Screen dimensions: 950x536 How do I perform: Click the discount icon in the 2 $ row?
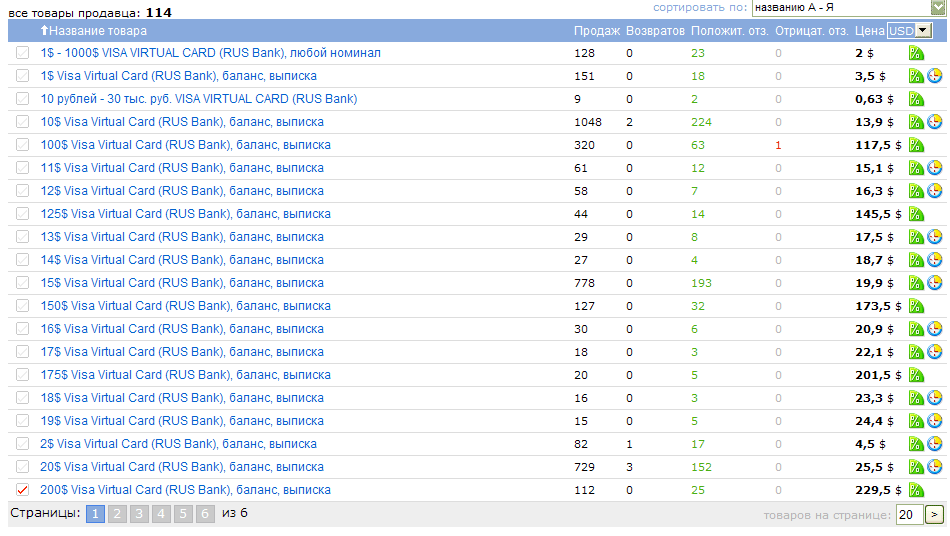click(916, 53)
